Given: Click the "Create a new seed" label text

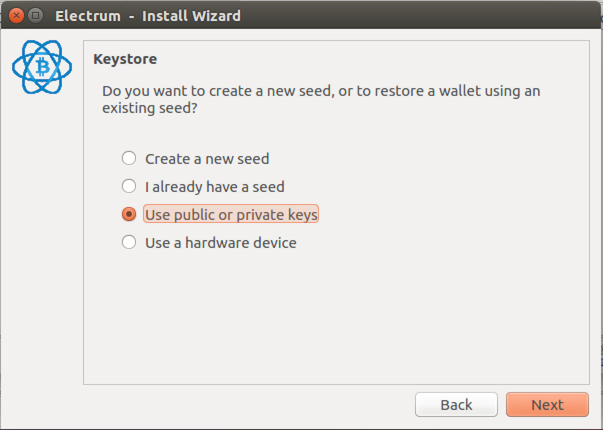Looking at the screenshot, I should click(207, 159).
